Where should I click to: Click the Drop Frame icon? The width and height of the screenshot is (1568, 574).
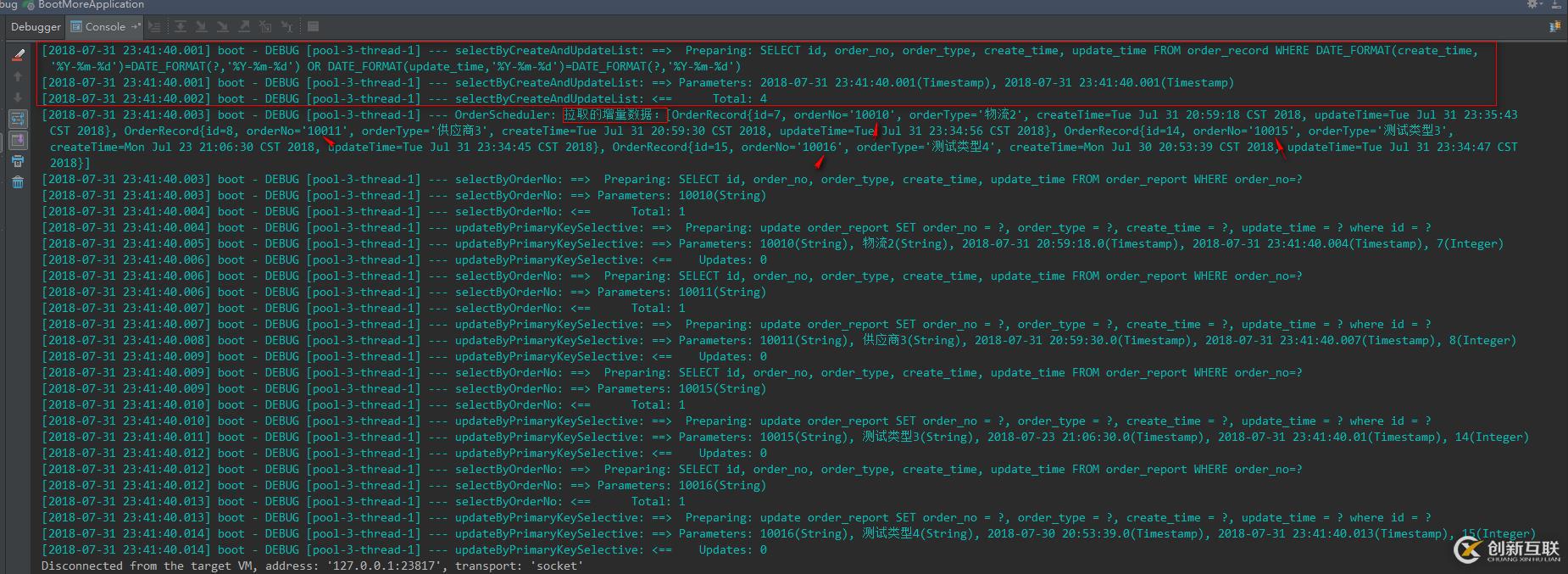pos(265,27)
